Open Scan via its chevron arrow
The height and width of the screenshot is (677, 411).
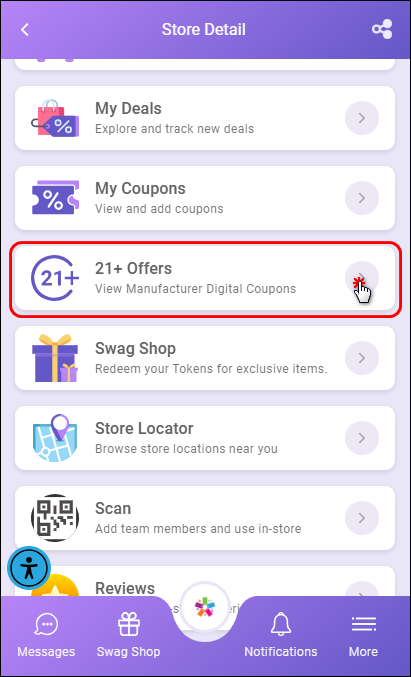(362, 518)
